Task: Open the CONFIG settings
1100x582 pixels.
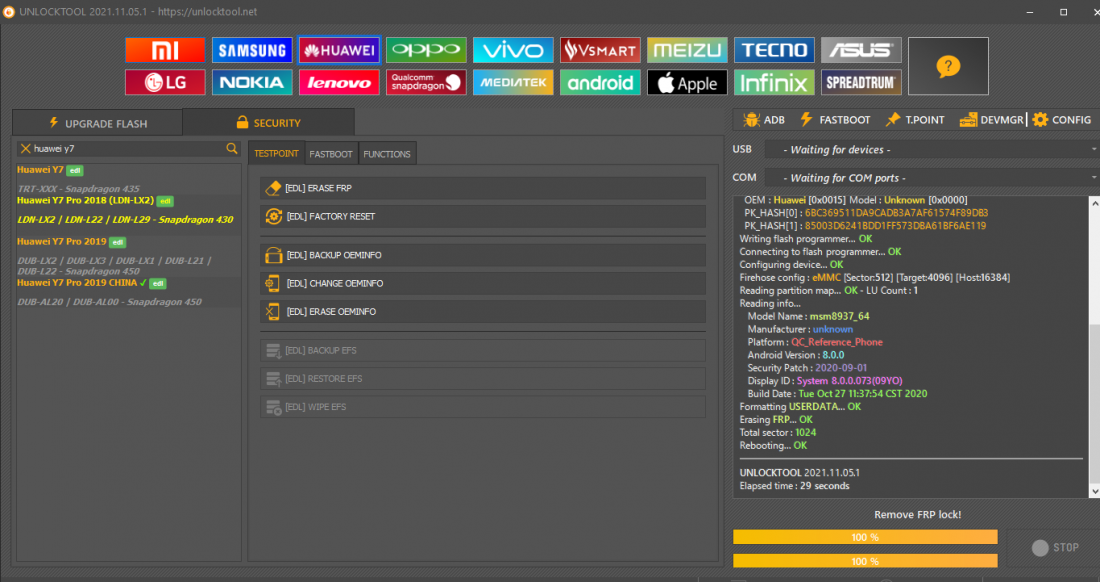Action: coord(1062,120)
